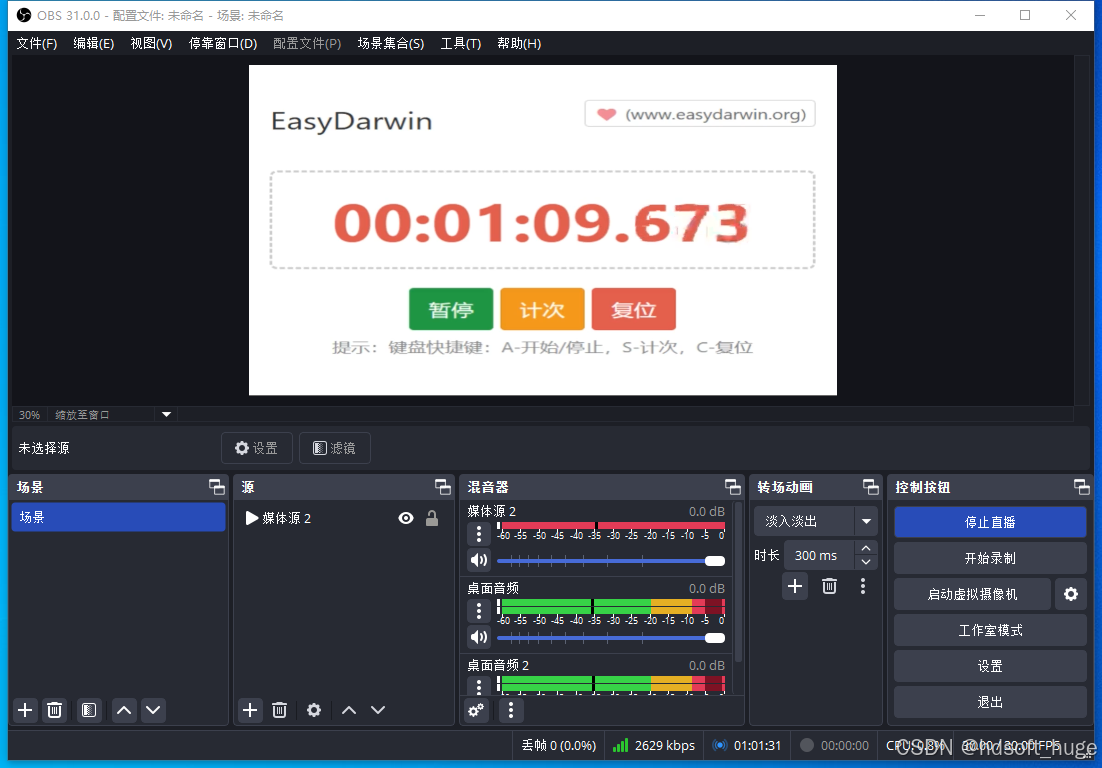Click the 滤镜 filters button
1102x768 pixels.
click(335, 448)
